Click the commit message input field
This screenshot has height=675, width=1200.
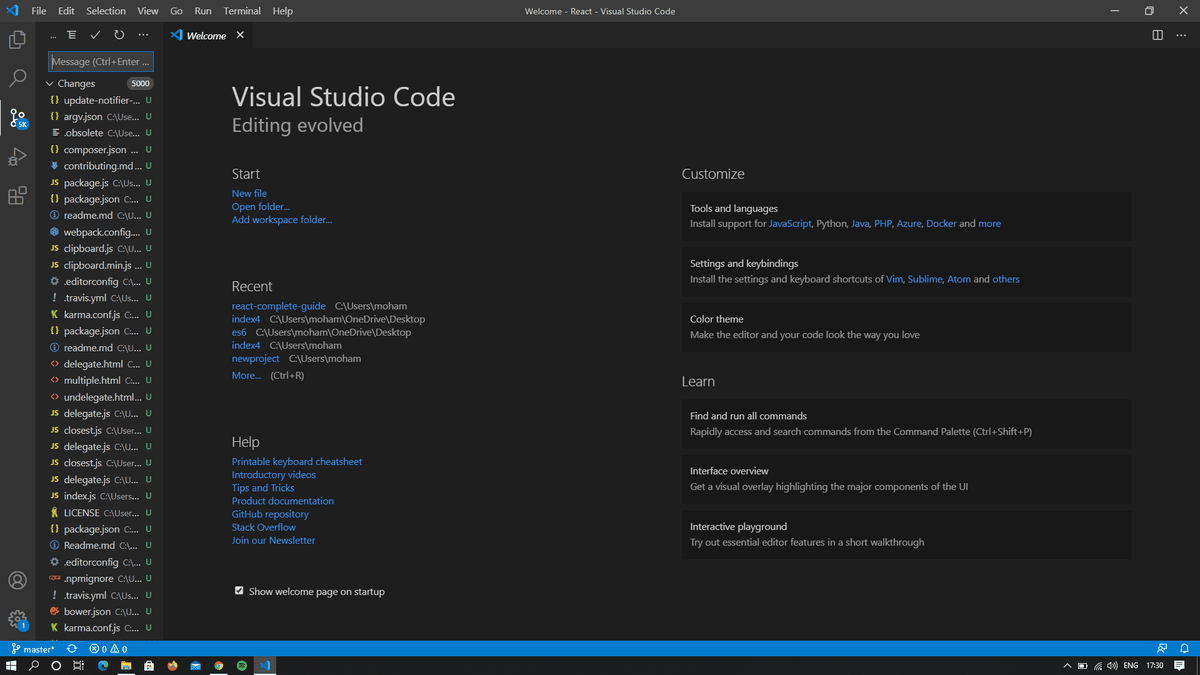[x=101, y=62]
